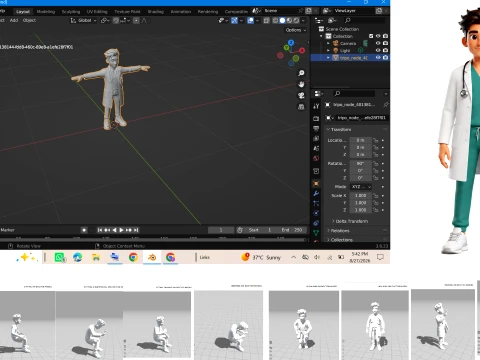Image resolution: width=480 pixels, height=360 pixels.
Task: Toggle snapping magnet in viewport header
Action: click(115, 21)
